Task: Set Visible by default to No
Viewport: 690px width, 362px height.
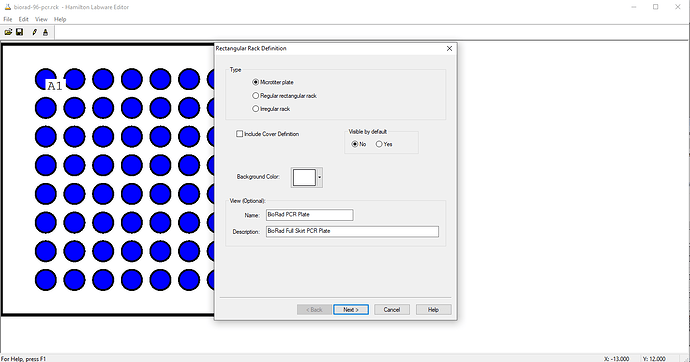Action: [x=355, y=144]
